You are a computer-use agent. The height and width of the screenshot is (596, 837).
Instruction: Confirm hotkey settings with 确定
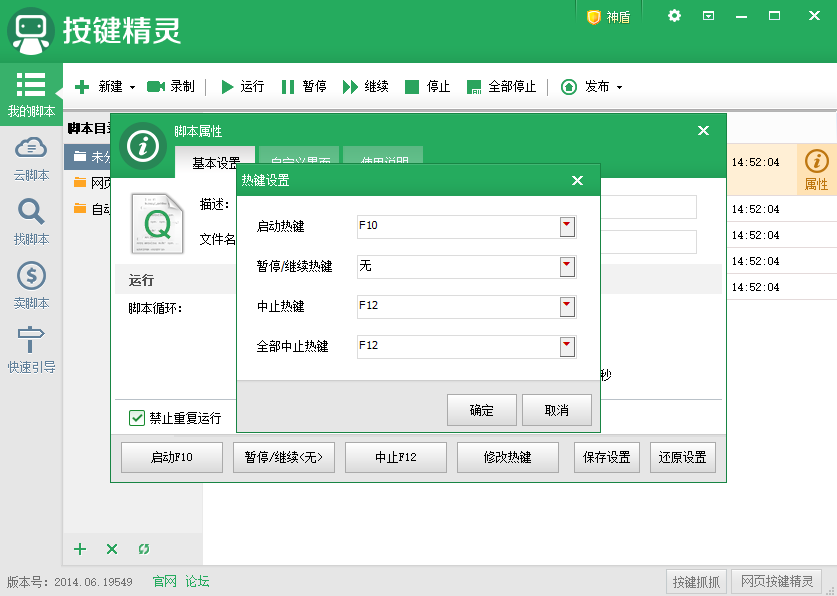tap(481, 410)
